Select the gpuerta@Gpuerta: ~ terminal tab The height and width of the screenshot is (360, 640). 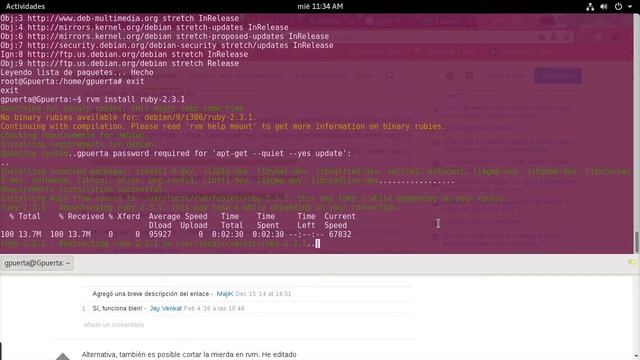37,263
